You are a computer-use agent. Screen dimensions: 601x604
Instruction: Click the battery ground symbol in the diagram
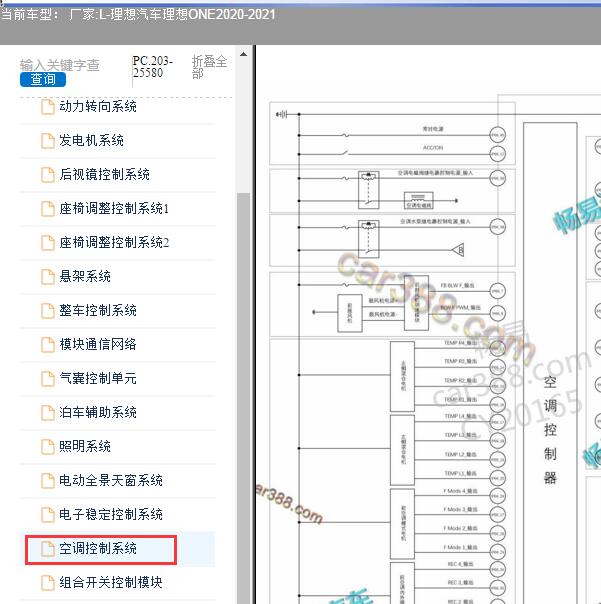tap(282, 114)
